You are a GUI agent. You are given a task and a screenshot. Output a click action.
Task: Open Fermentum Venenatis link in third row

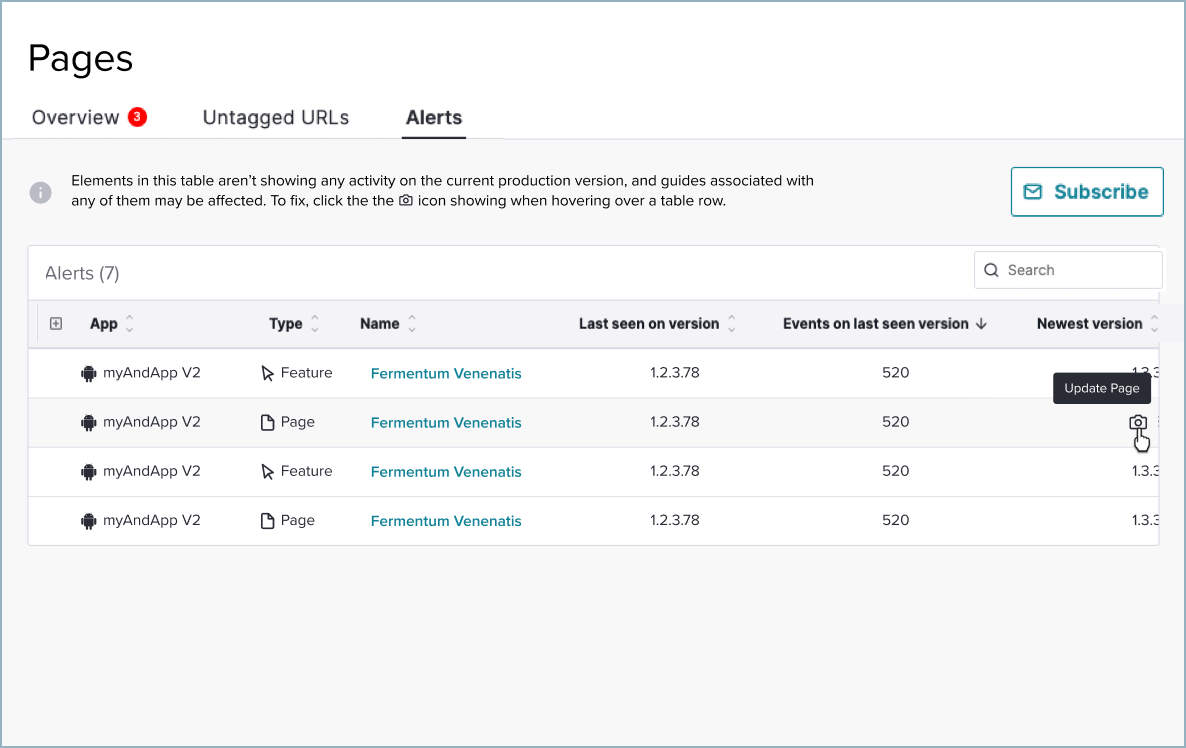(446, 471)
